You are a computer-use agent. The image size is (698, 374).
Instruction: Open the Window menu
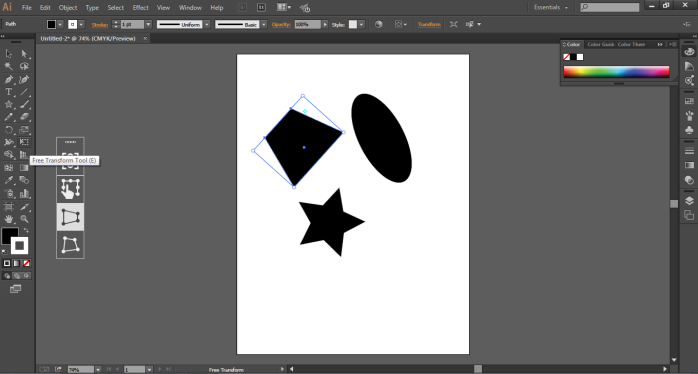190,8
